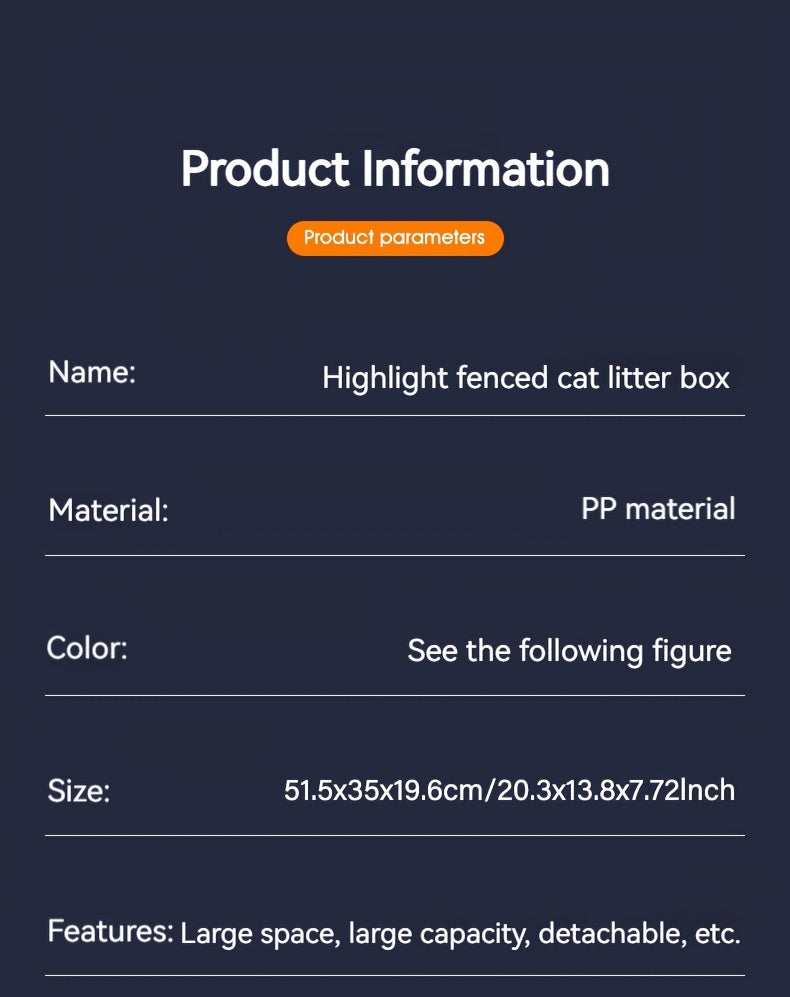Open the See the following figure text

point(569,651)
